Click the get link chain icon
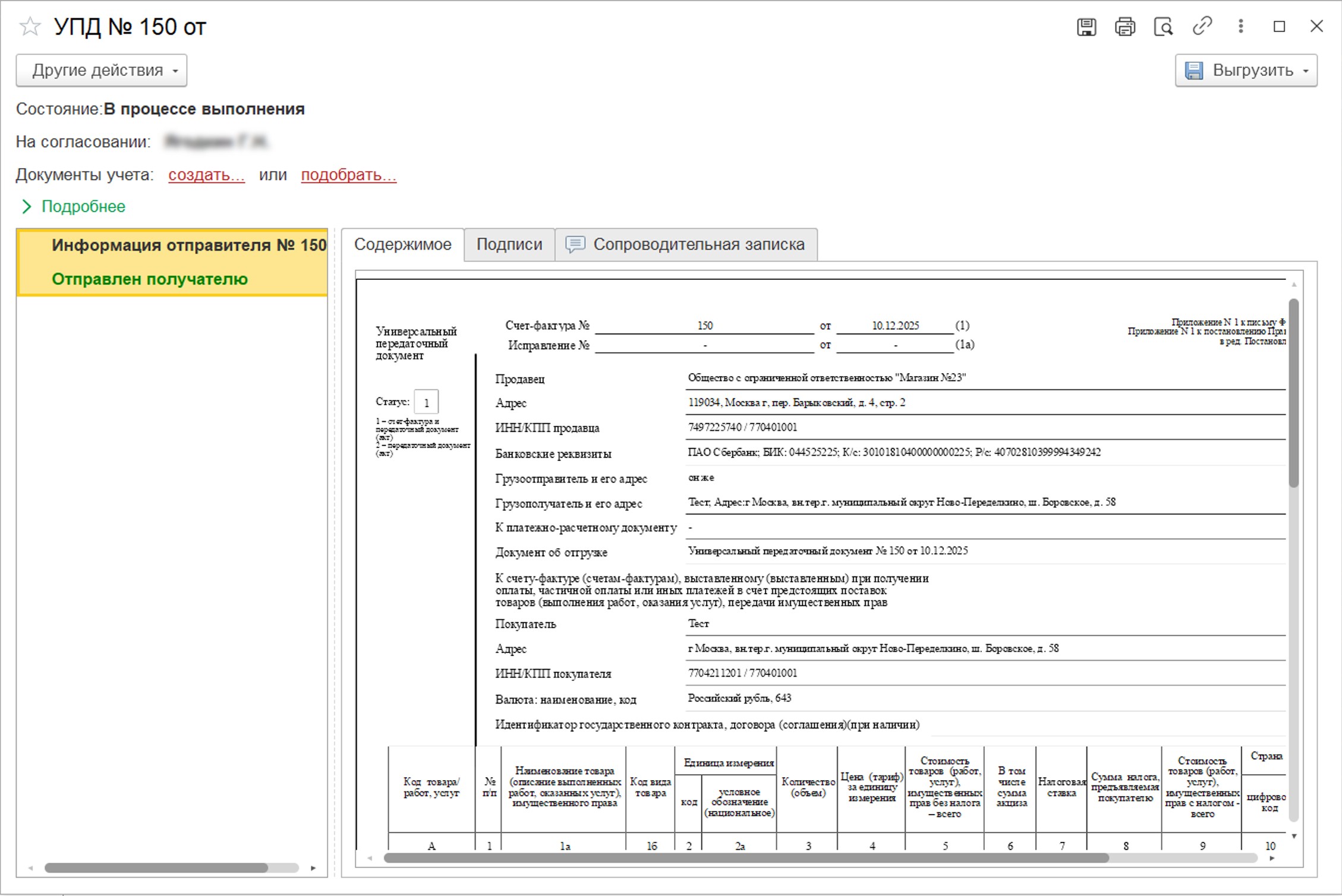Image resolution: width=1342 pixels, height=896 pixels. tap(1202, 26)
